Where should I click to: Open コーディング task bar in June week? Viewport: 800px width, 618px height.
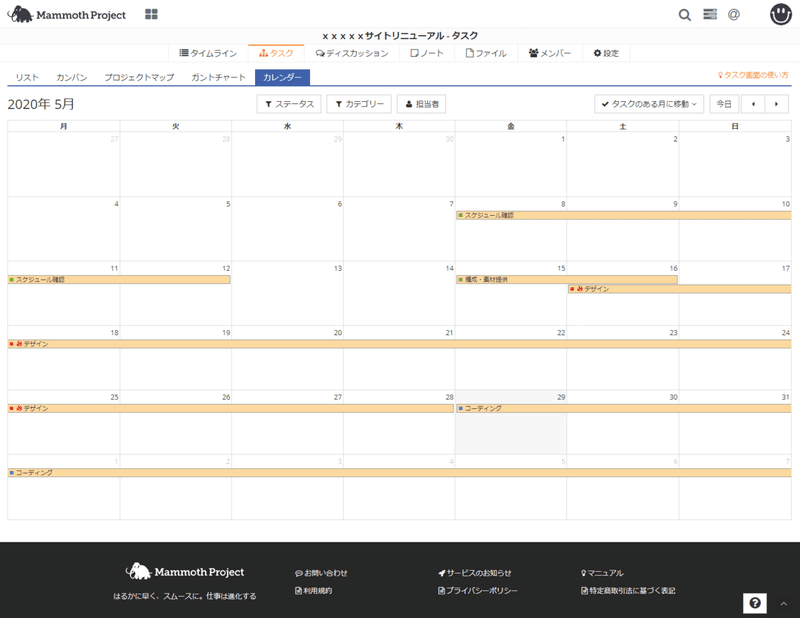(399, 473)
